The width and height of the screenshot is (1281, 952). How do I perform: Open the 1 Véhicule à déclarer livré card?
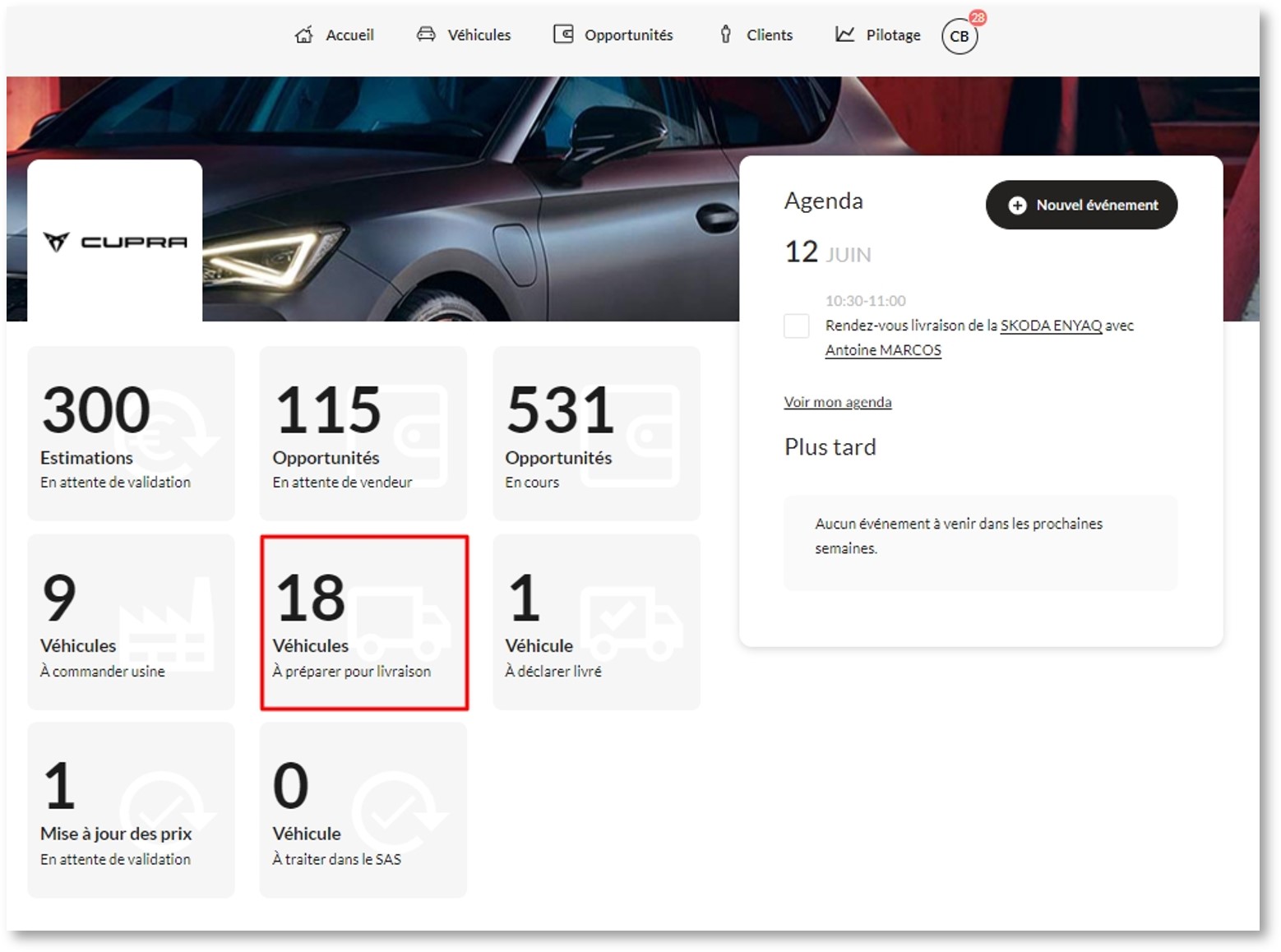pos(597,622)
